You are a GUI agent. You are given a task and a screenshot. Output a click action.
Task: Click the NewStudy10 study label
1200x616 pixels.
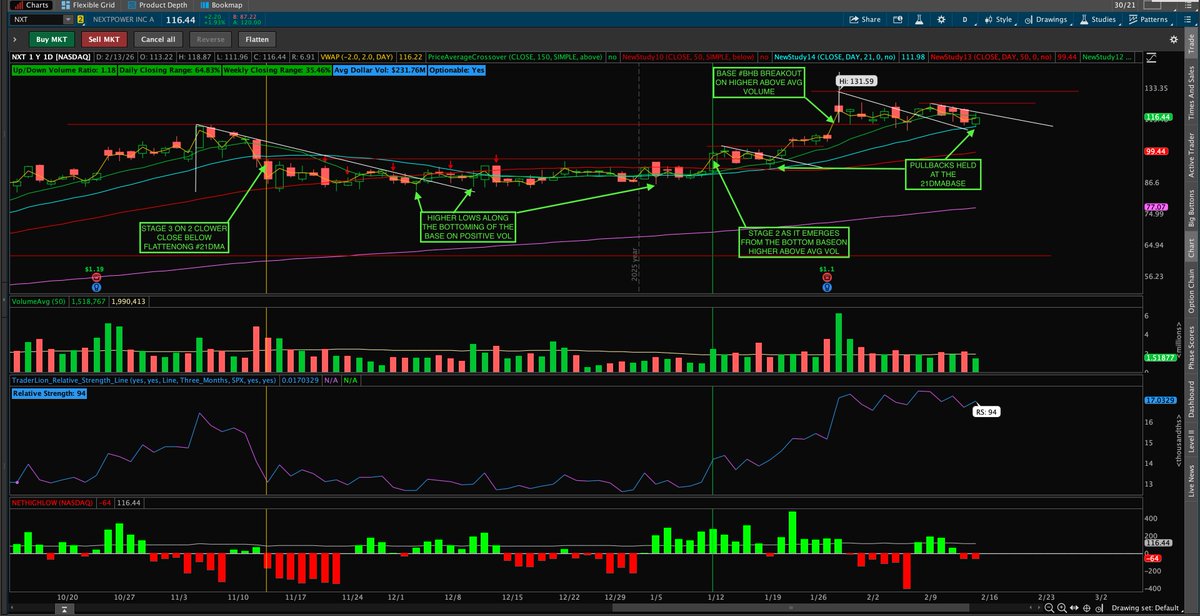tap(690, 57)
